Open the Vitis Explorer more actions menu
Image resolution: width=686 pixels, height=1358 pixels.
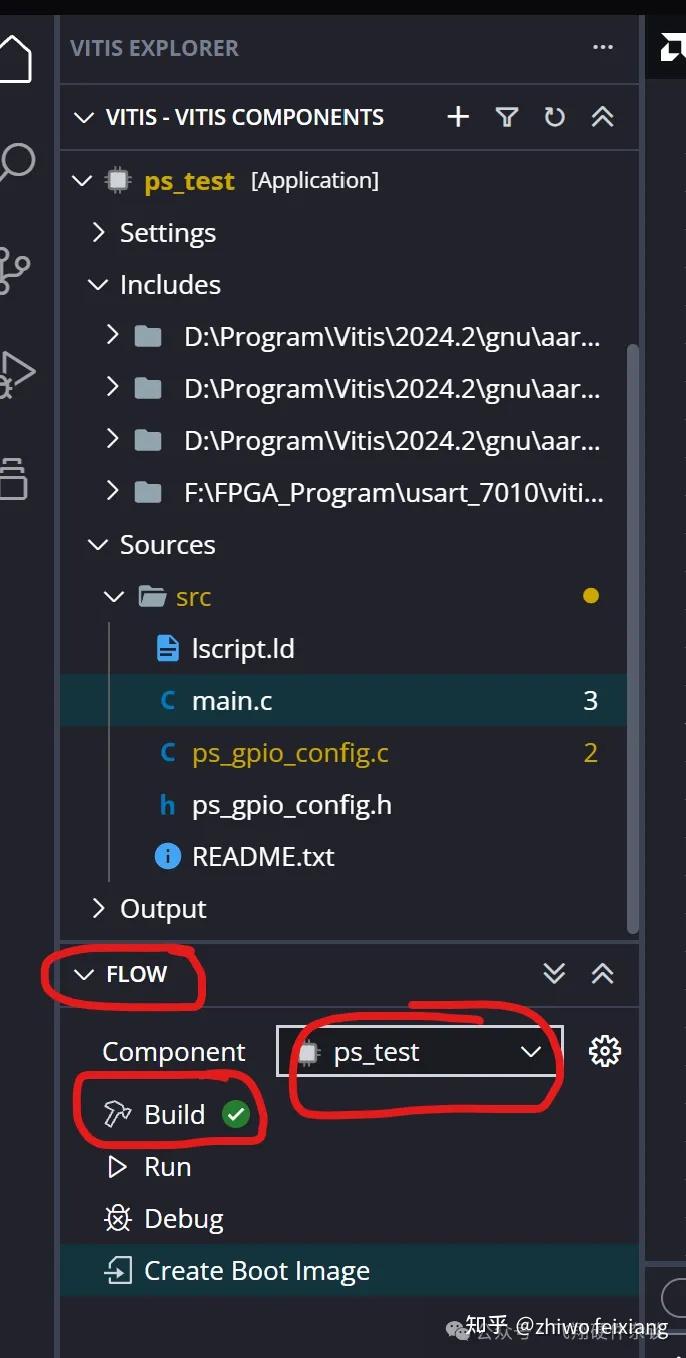tap(603, 47)
